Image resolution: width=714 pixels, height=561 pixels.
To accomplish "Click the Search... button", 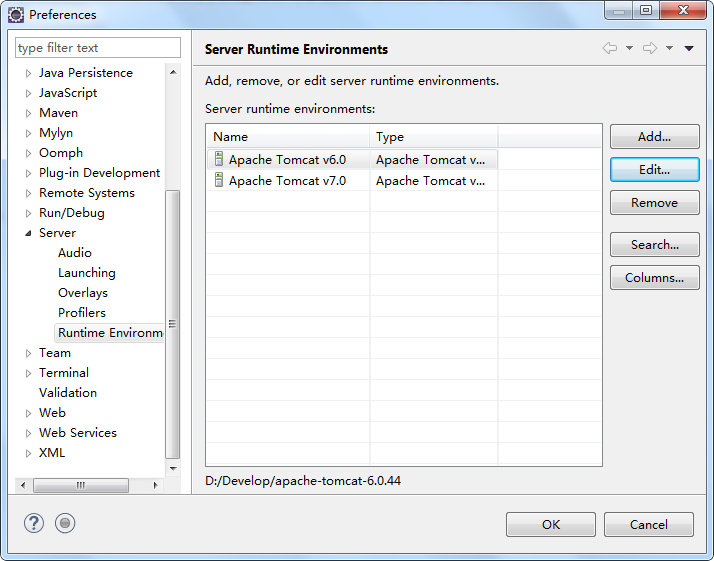I will (x=654, y=245).
